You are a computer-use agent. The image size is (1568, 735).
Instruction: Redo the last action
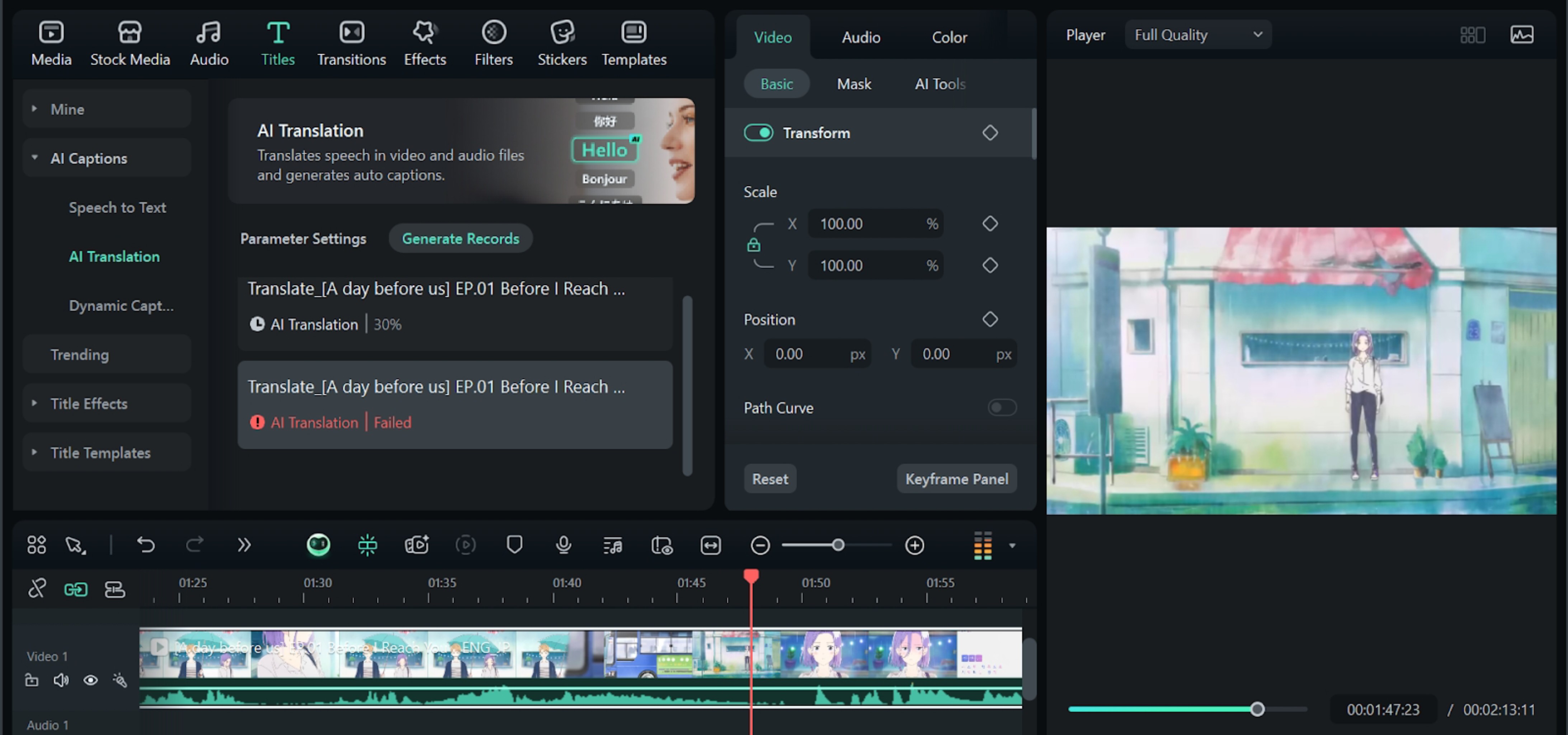click(x=194, y=544)
